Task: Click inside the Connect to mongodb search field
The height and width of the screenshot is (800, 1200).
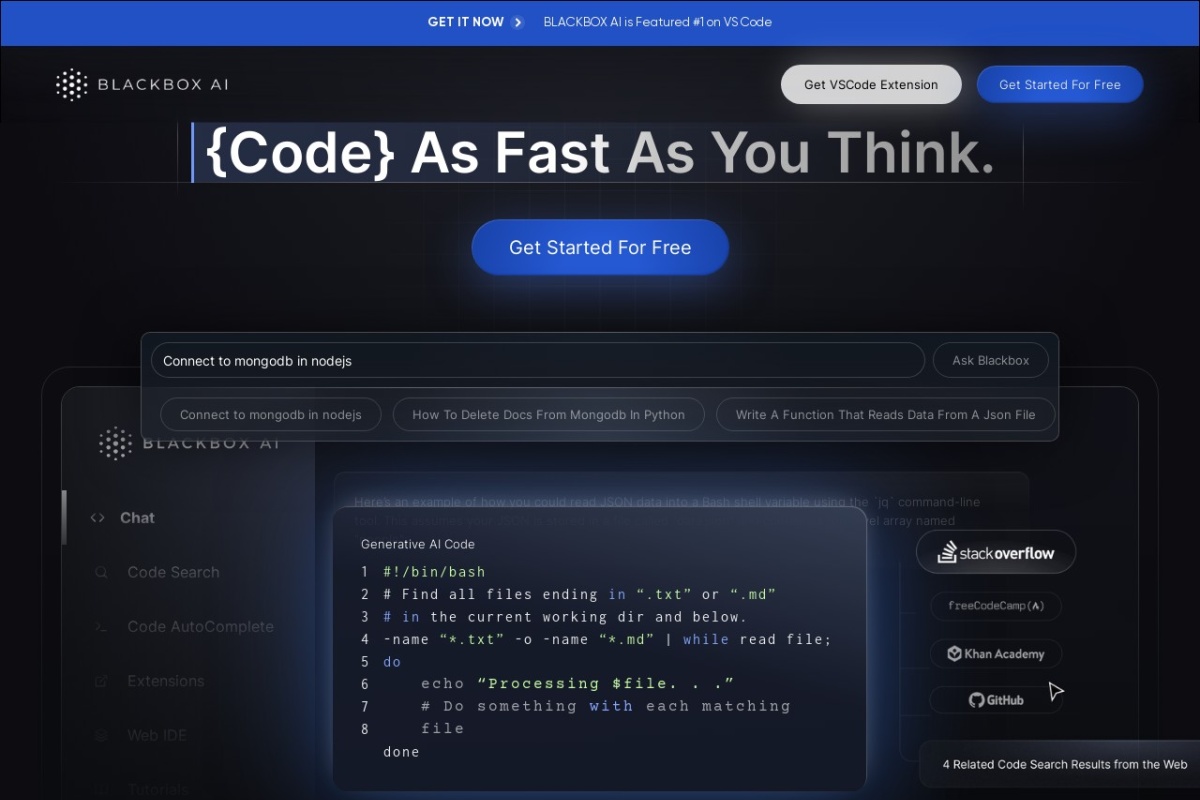Action: 538,360
